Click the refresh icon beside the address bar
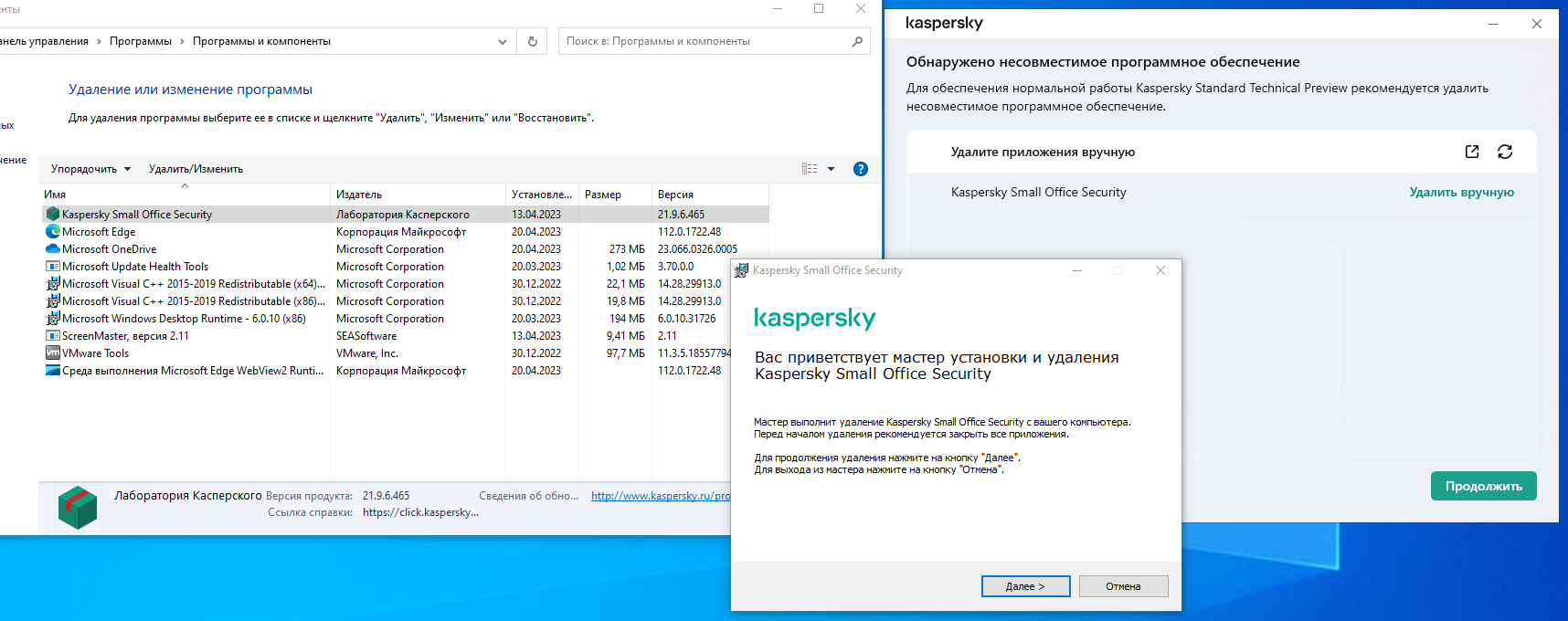The width and height of the screenshot is (1568, 621). click(x=533, y=41)
